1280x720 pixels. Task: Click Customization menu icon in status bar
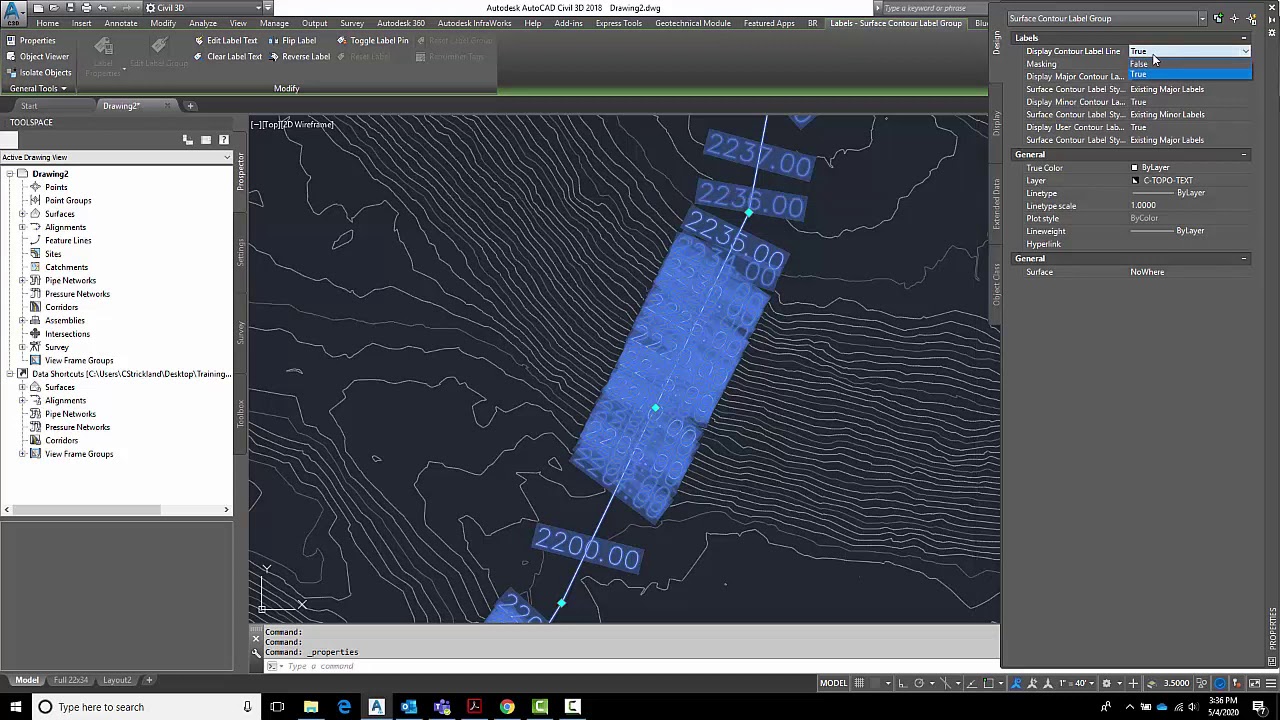coord(1269,683)
